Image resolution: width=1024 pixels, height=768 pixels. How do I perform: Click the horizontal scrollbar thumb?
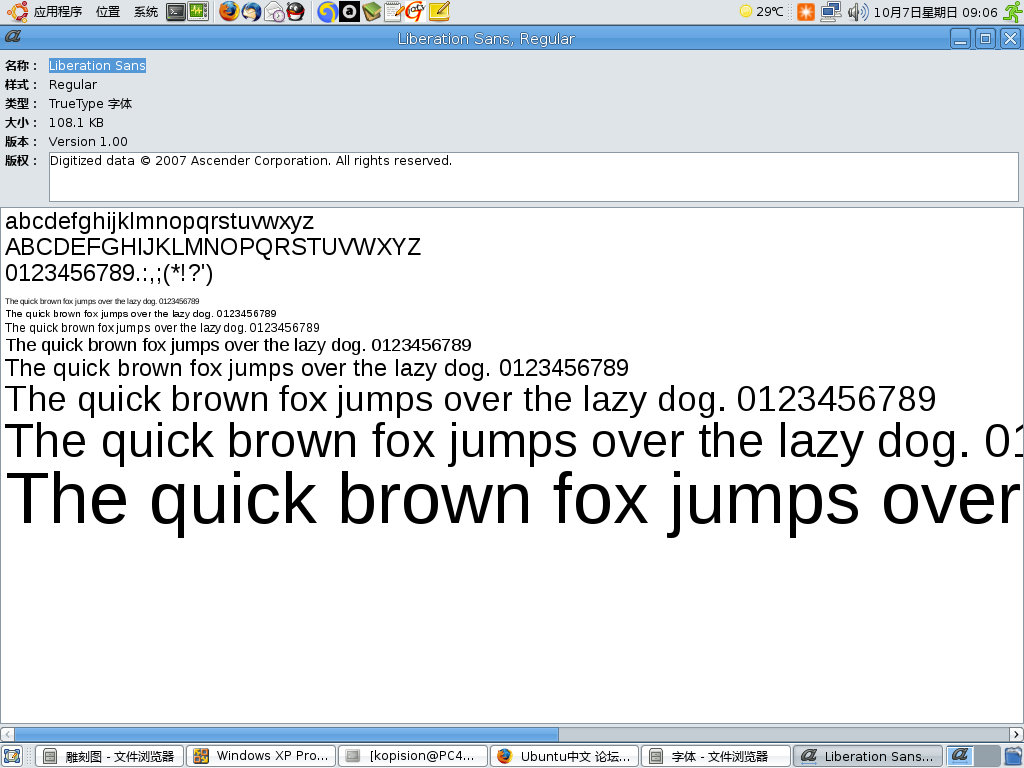286,734
